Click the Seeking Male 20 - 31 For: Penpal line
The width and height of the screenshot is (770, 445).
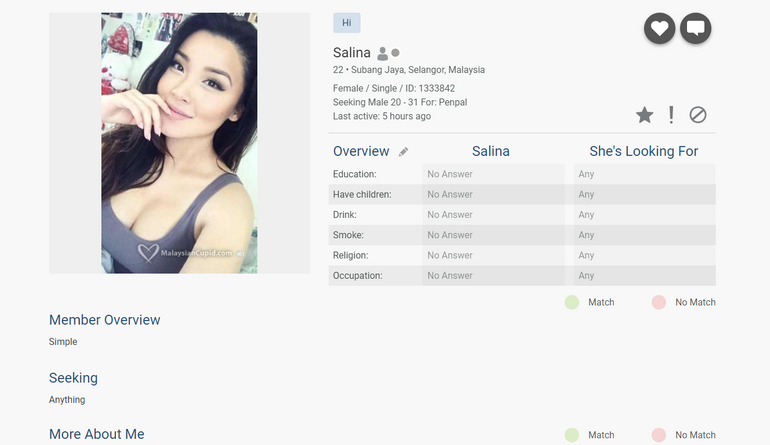click(400, 102)
